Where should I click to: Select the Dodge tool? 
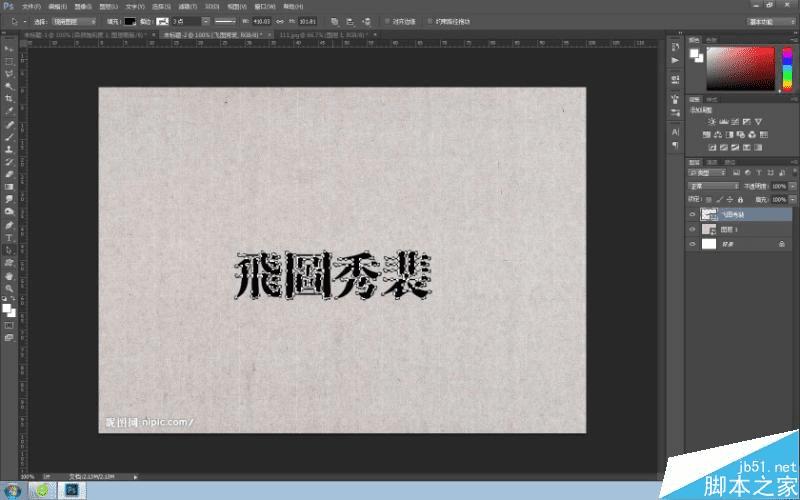coord(9,211)
